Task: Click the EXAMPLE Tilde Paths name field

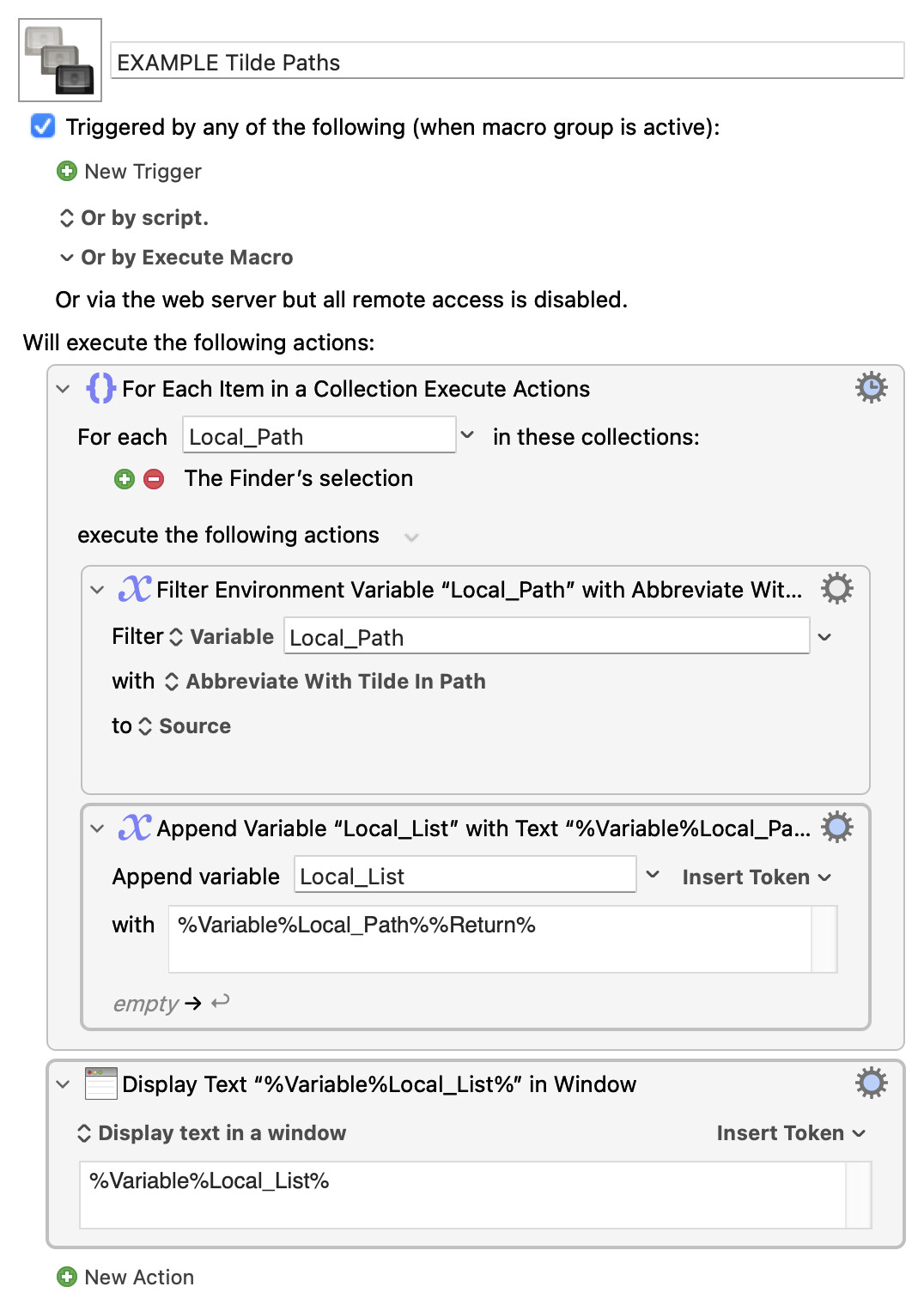Action: pos(507,62)
